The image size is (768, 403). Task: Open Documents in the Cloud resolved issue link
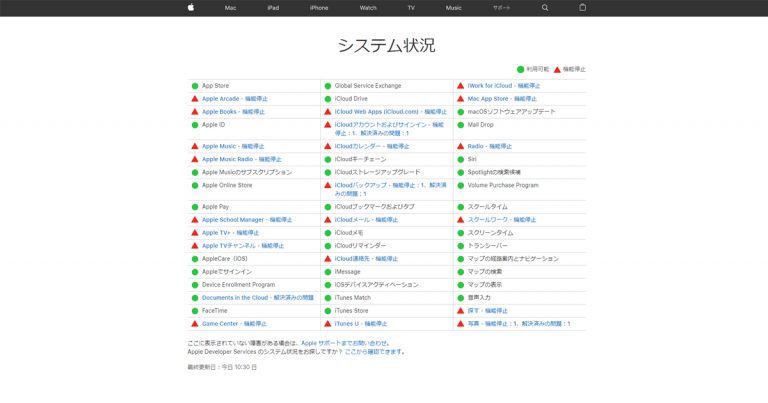coord(257,298)
